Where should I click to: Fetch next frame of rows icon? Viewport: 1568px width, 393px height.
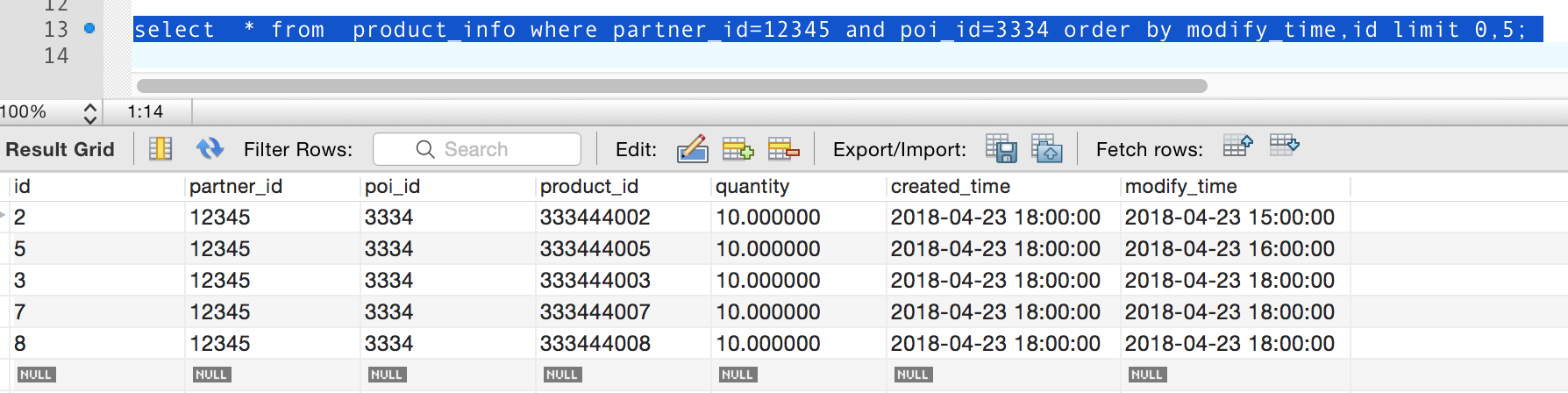[x=1237, y=146]
